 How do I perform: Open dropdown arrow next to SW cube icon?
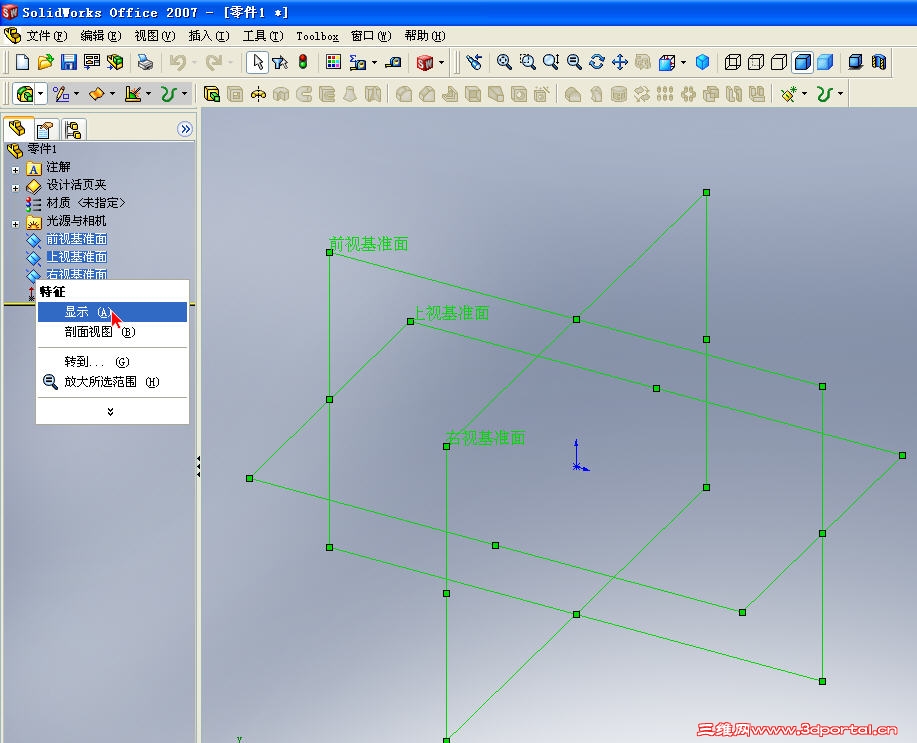click(442, 62)
